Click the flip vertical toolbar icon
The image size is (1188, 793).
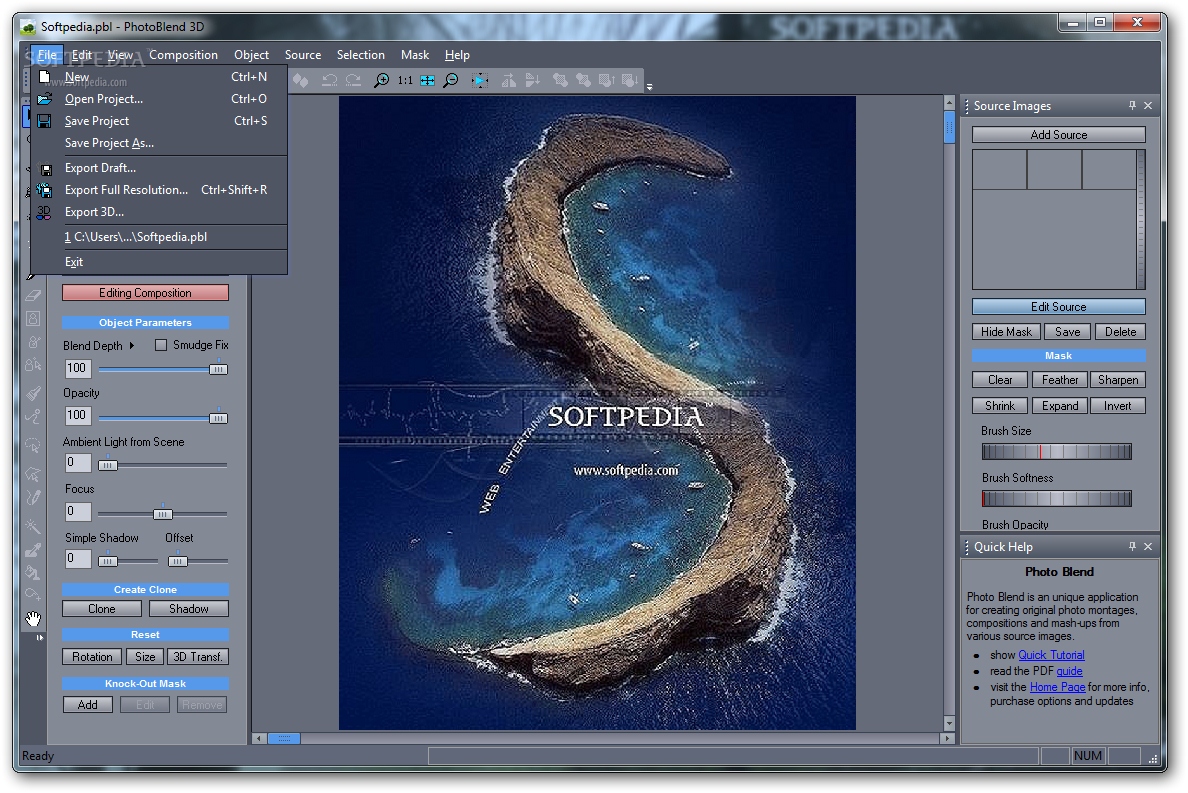click(x=533, y=80)
